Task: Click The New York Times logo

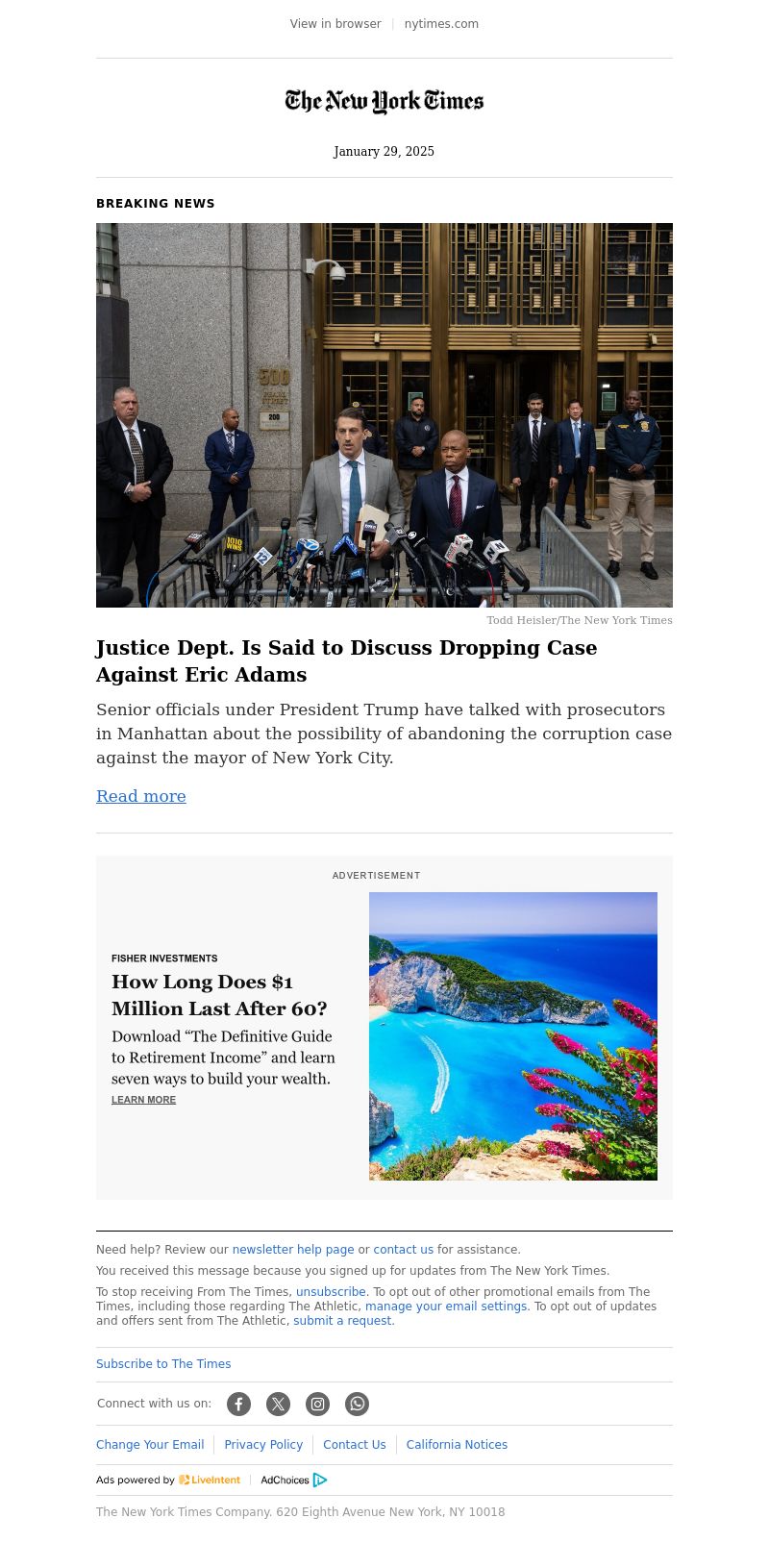Action: pyautogui.click(x=384, y=101)
